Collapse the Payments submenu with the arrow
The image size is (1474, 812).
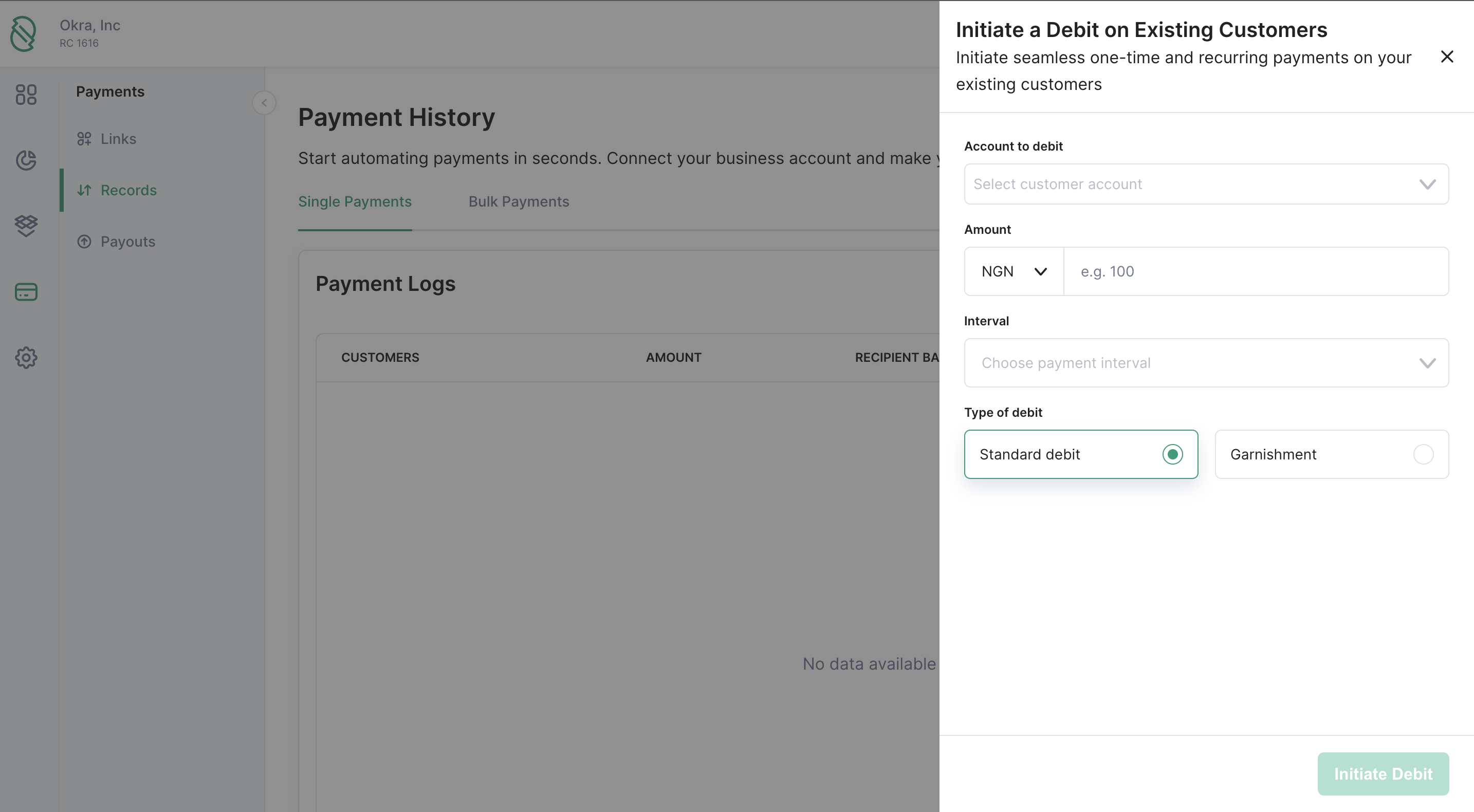click(264, 103)
